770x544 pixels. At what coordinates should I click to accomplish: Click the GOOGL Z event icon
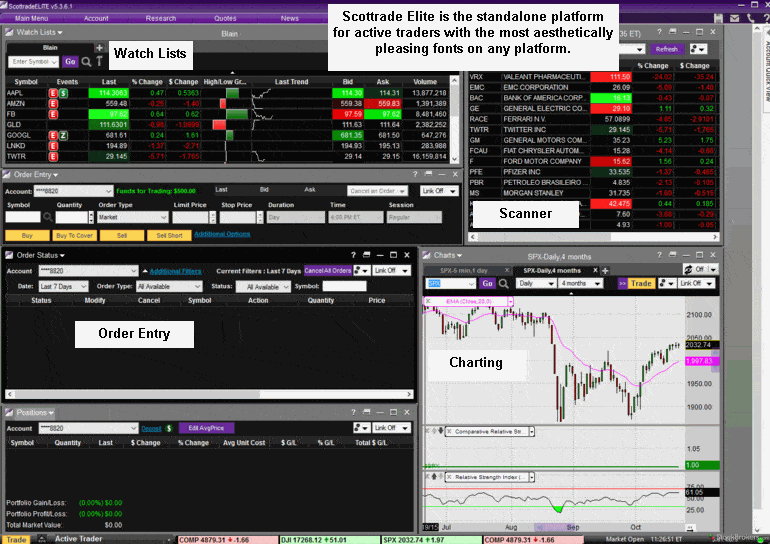coord(63,136)
